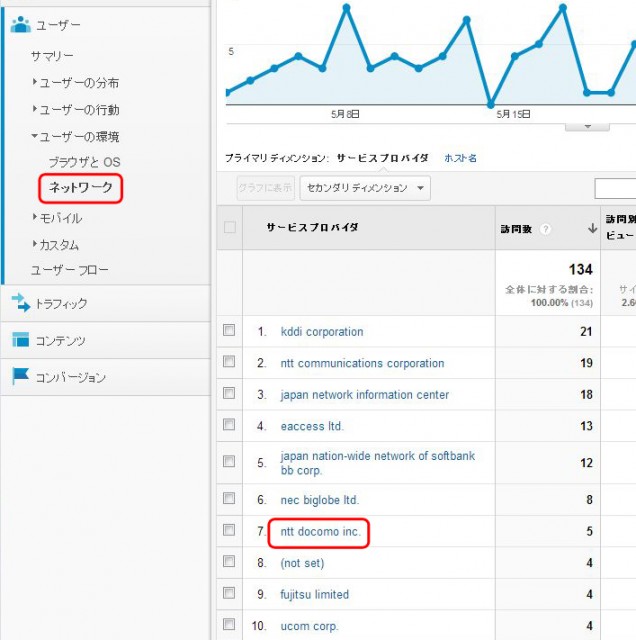Open サマリー in the user menu
Viewport: 636px width, 640px height.
click(52, 56)
